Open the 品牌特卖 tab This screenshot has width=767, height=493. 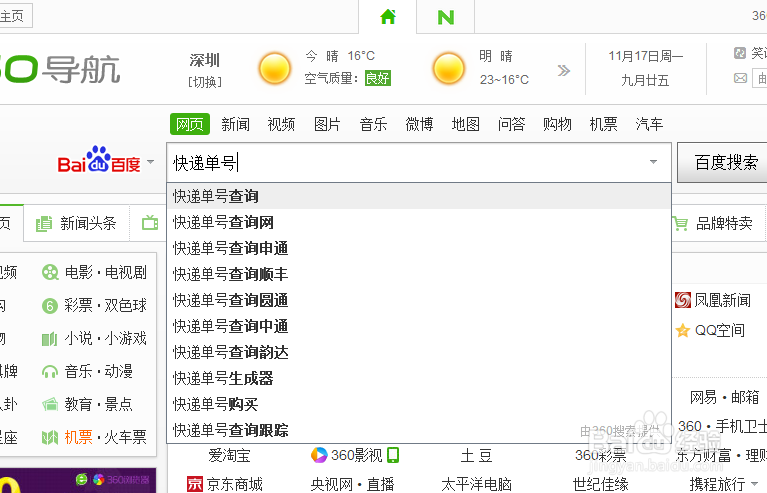click(x=717, y=224)
